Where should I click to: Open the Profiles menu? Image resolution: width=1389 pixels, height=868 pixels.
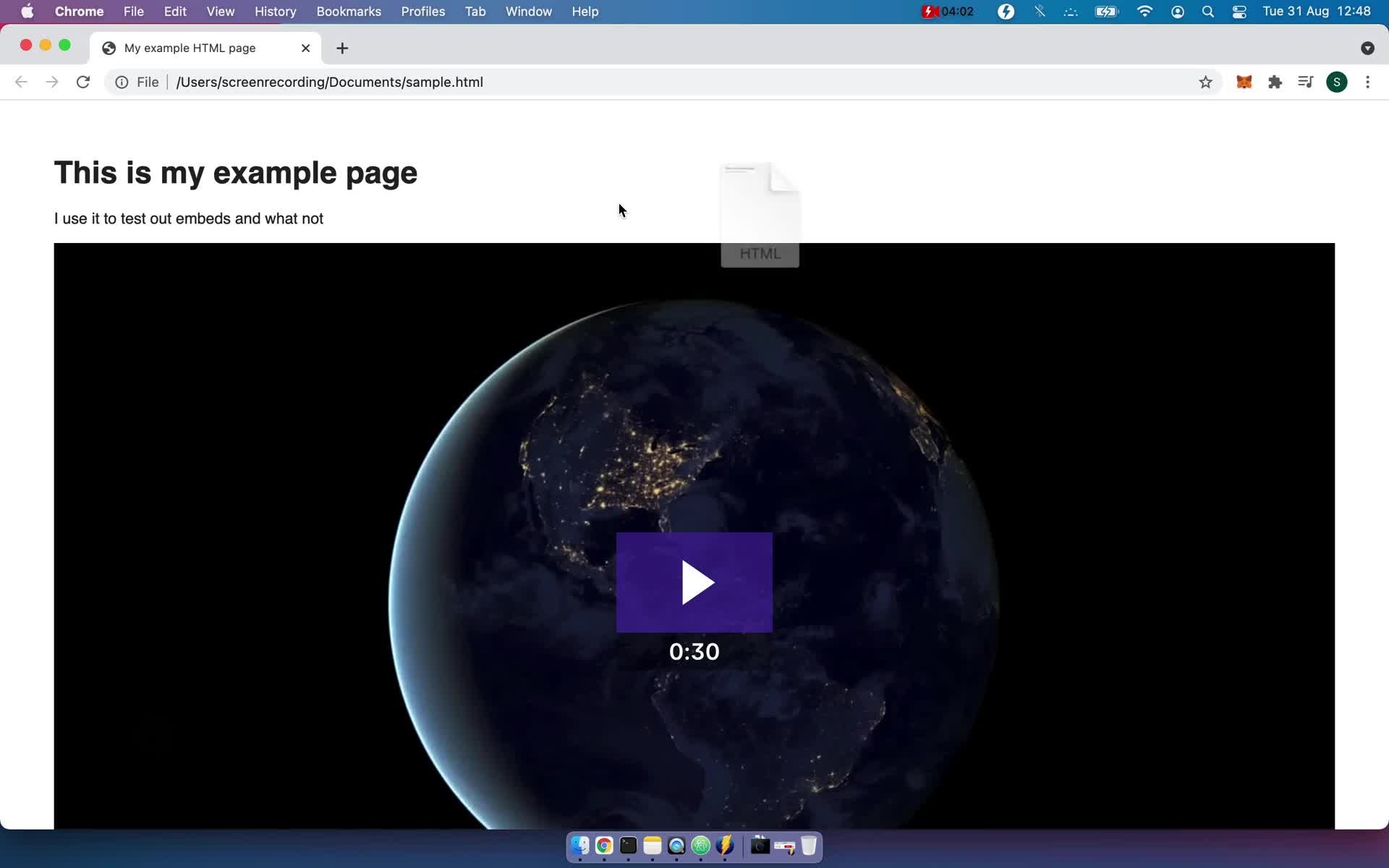tap(423, 12)
